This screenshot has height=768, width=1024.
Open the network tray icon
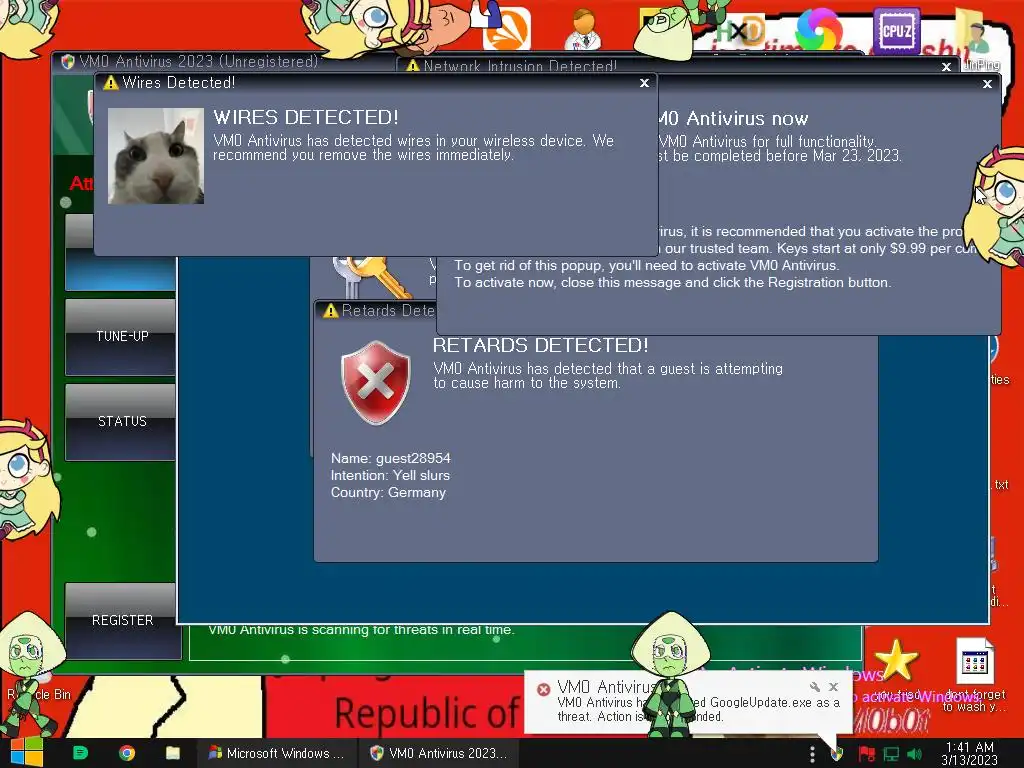point(891,754)
